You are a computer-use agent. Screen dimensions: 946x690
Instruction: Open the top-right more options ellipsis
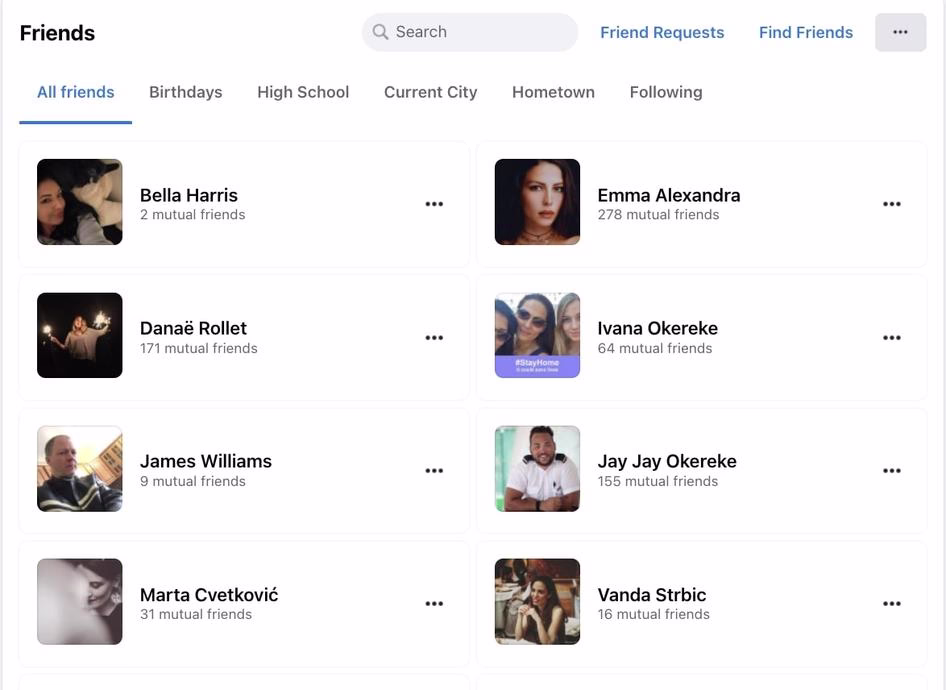899,32
